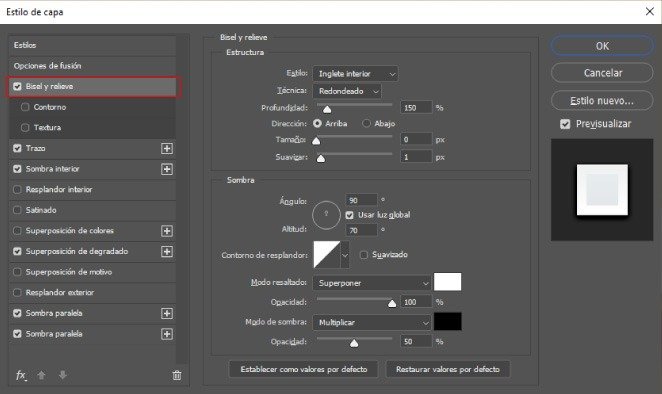662x394 pixels.
Task: Open Modo de sombra dropdown Multiplicar
Action: tap(372, 323)
